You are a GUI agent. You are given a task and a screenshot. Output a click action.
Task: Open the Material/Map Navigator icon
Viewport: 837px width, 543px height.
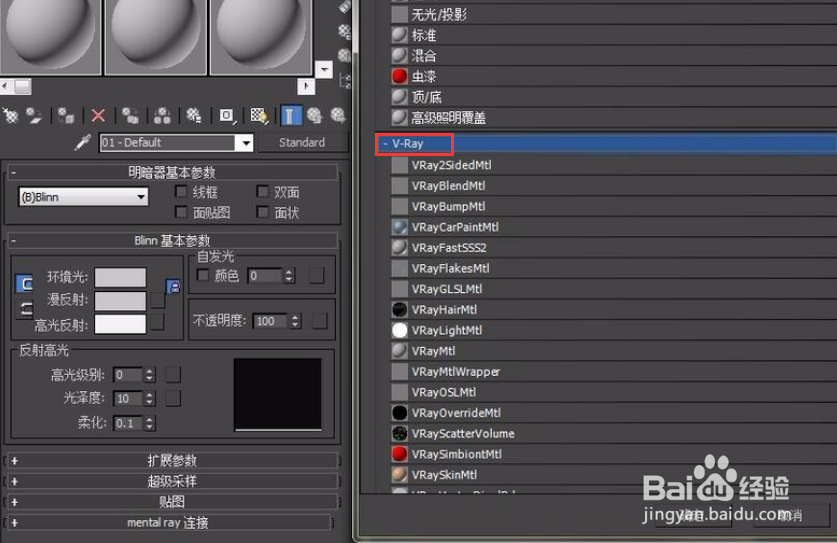pos(345,81)
